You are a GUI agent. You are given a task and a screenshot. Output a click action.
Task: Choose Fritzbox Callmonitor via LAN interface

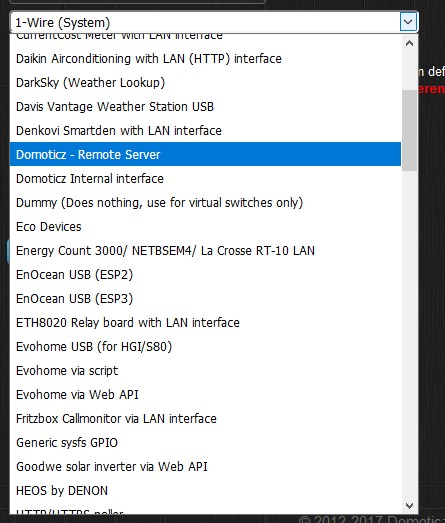point(205,419)
